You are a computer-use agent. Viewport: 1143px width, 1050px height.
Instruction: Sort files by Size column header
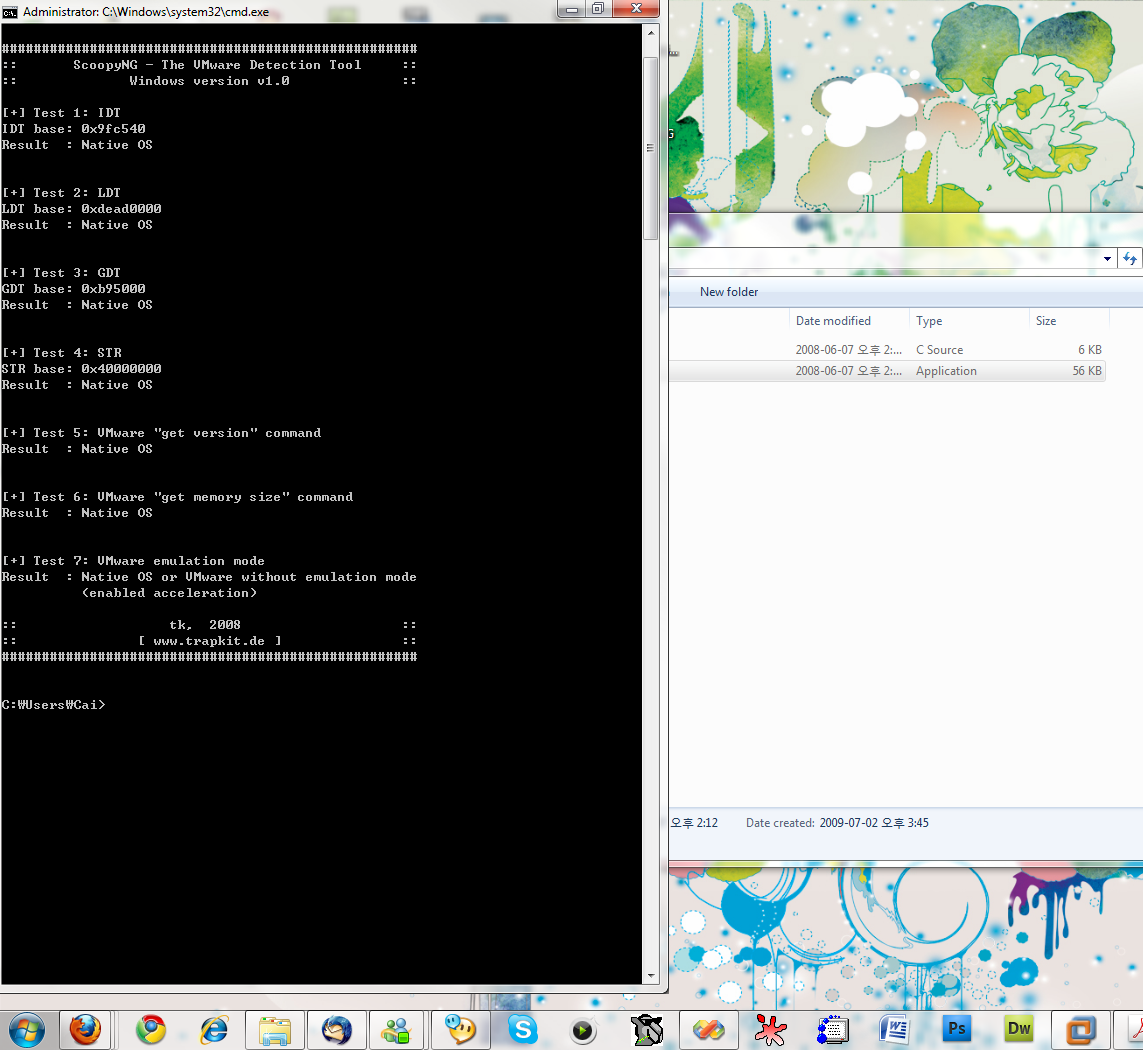click(1046, 321)
